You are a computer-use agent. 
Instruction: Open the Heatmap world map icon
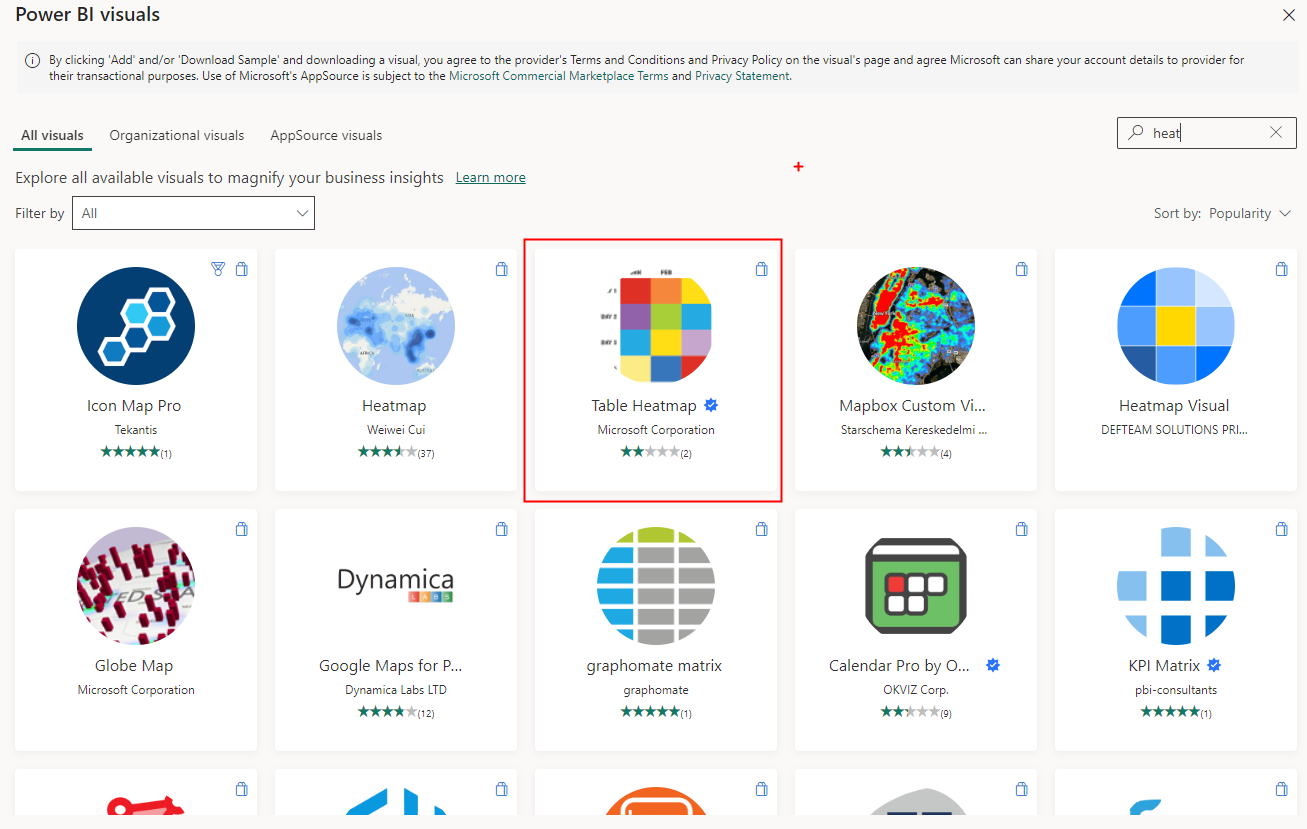[x=396, y=326]
